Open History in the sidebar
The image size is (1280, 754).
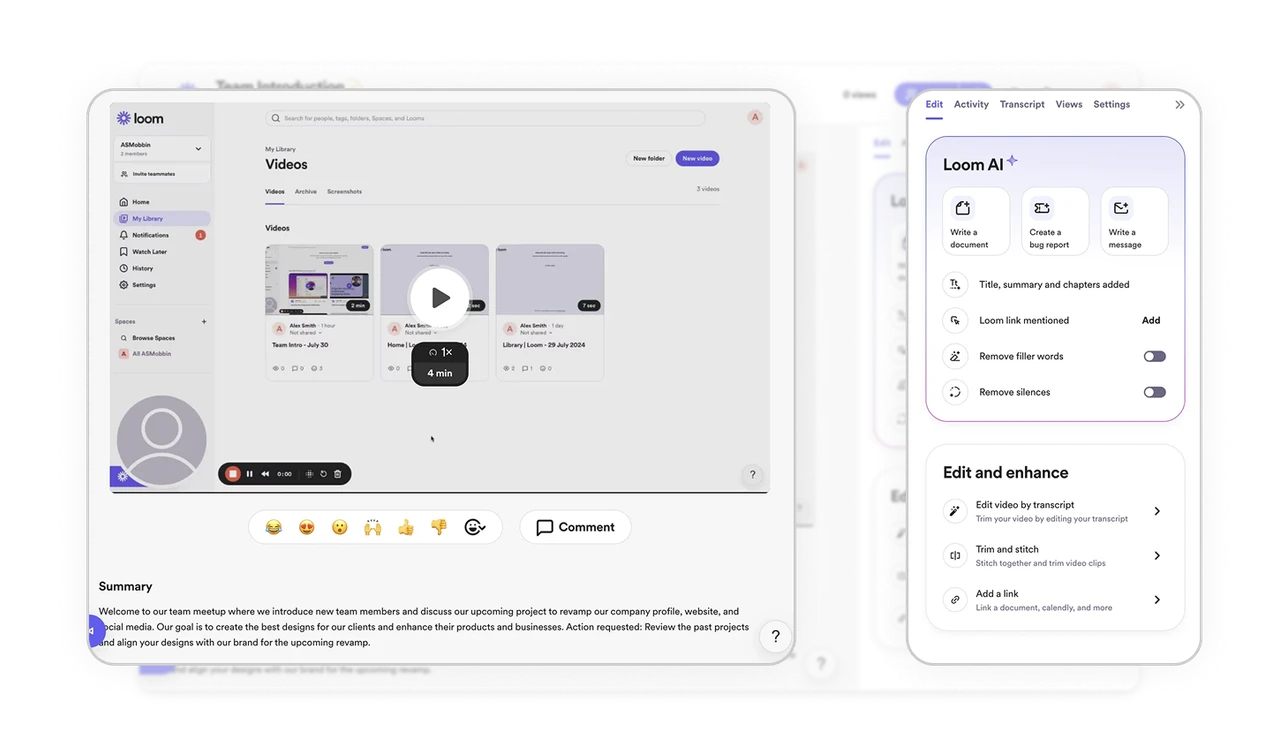[x=148, y=267]
